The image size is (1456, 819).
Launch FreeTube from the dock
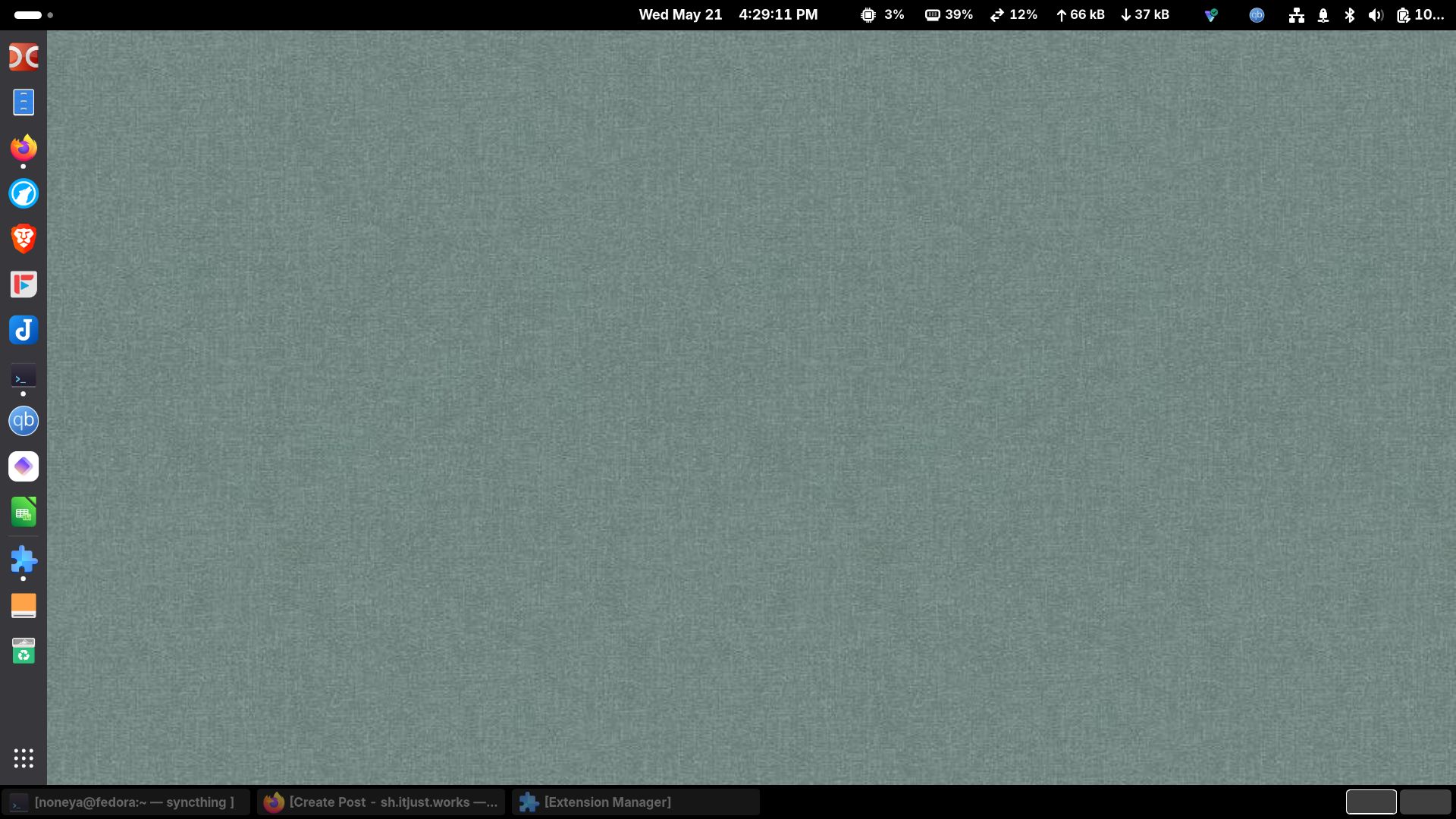[x=24, y=284]
